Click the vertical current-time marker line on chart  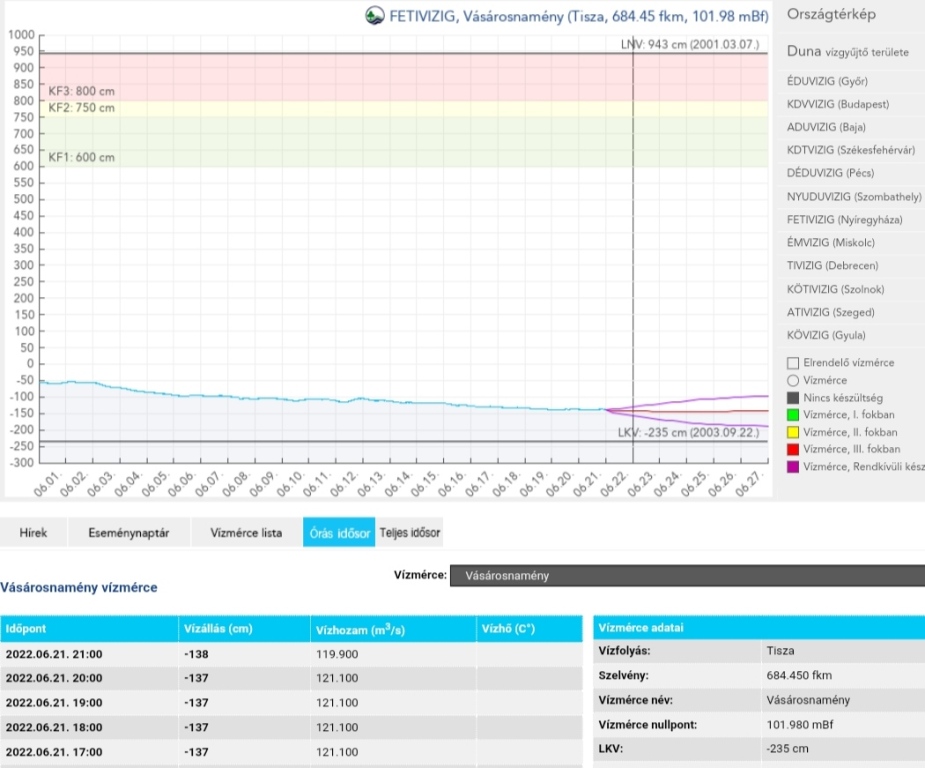(x=633, y=250)
